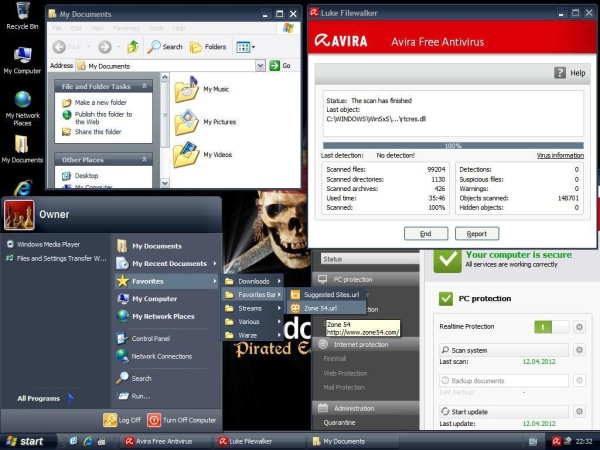Open the Recycle Bin desktop icon

pyautogui.click(x=22, y=16)
